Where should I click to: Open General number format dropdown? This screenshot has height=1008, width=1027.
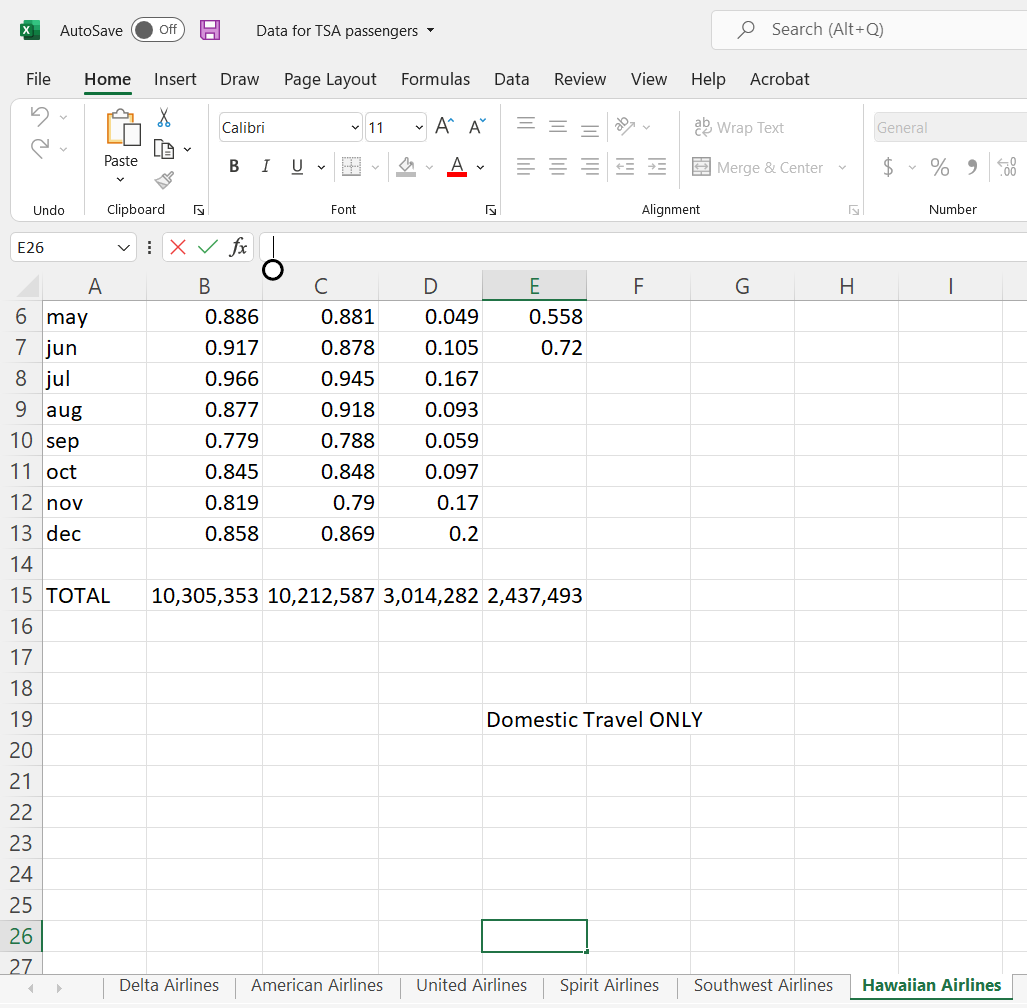(x=951, y=128)
